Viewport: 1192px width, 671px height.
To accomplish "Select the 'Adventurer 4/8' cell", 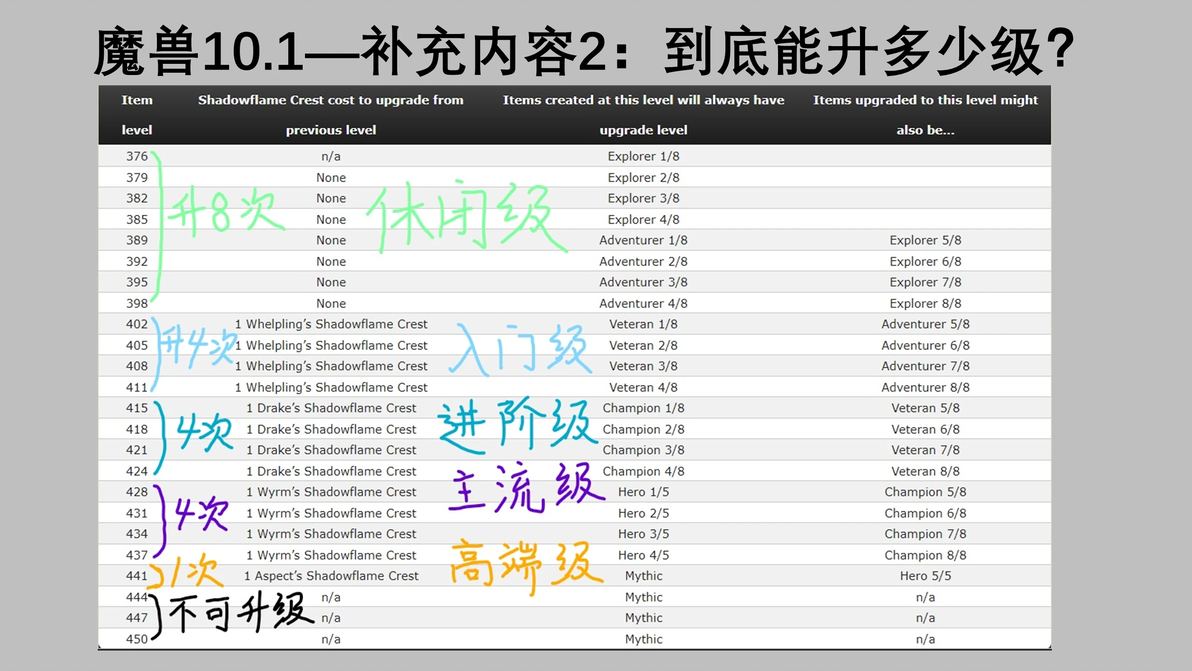I will (643, 303).
